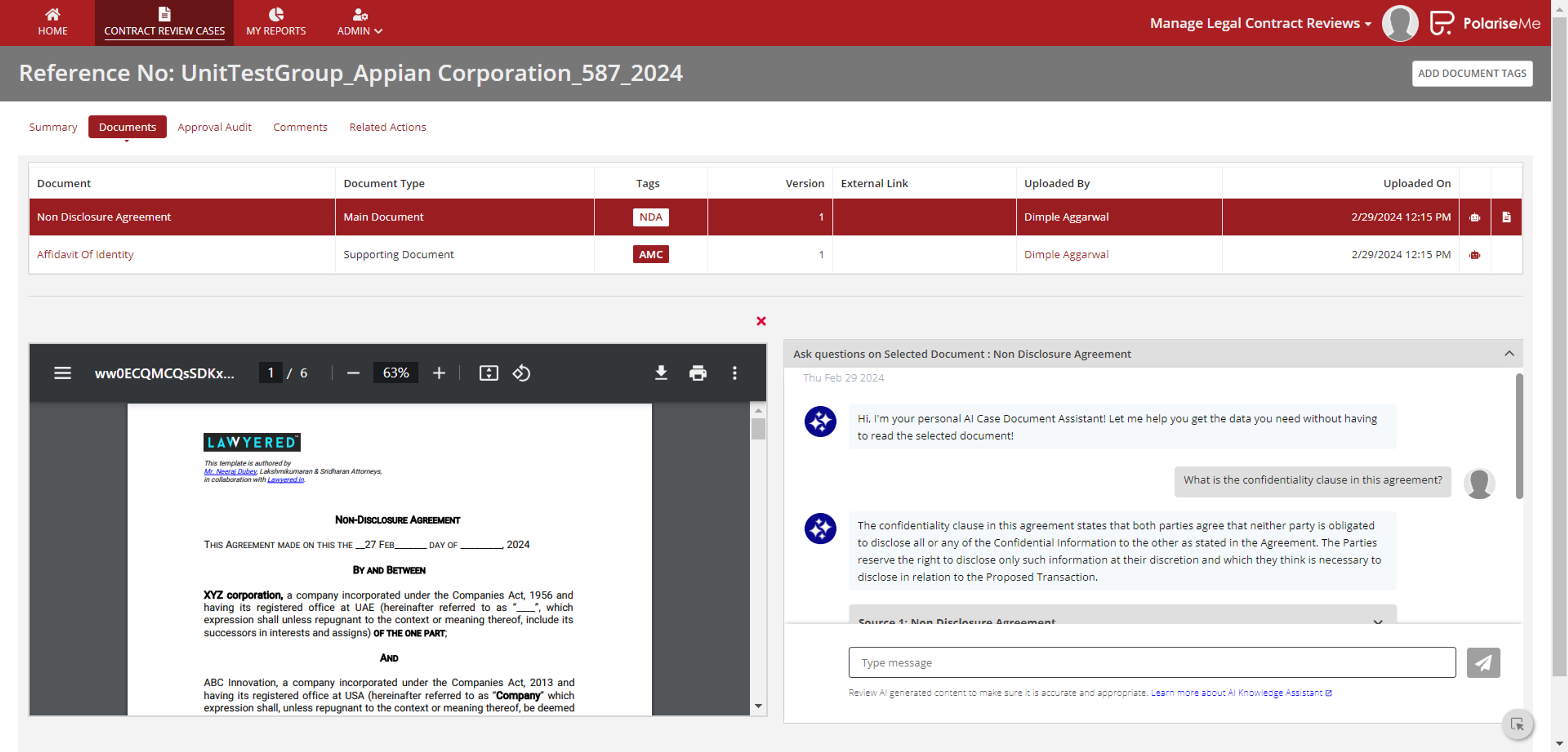
Task: Click the Uploaded By column header
Action: tap(1057, 183)
